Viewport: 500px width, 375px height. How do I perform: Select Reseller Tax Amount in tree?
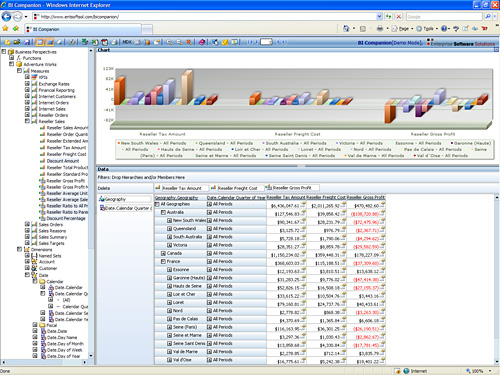(x=66, y=147)
